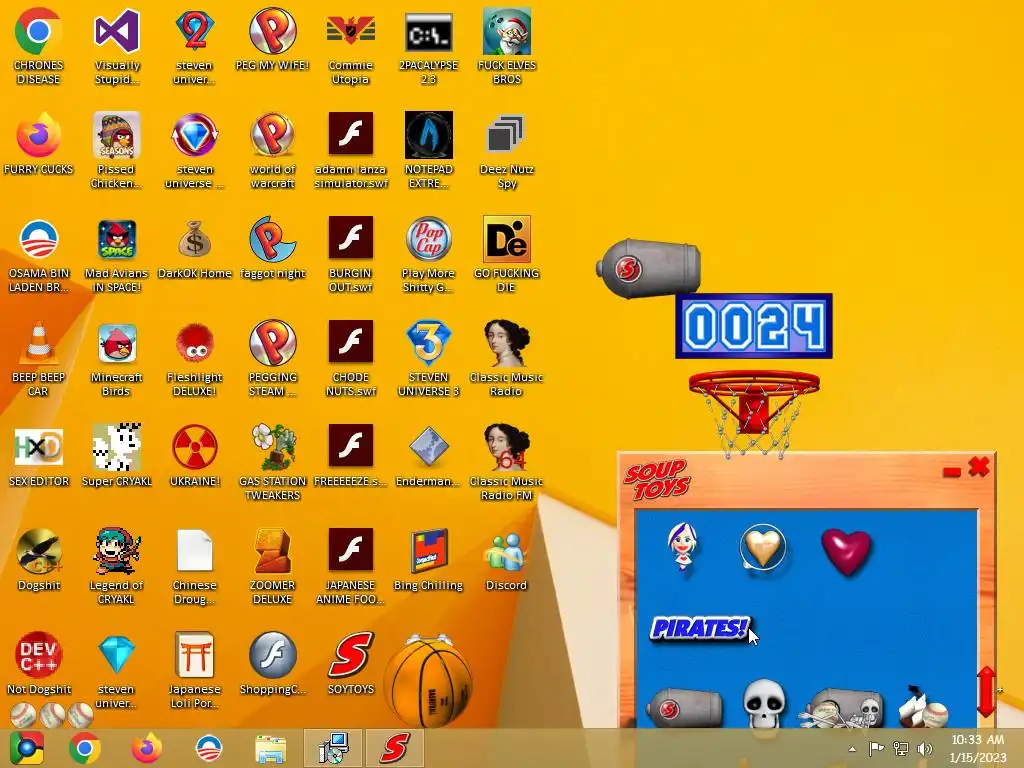Open the PopCap Play More icon
The image size is (1024, 768).
click(x=428, y=255)
